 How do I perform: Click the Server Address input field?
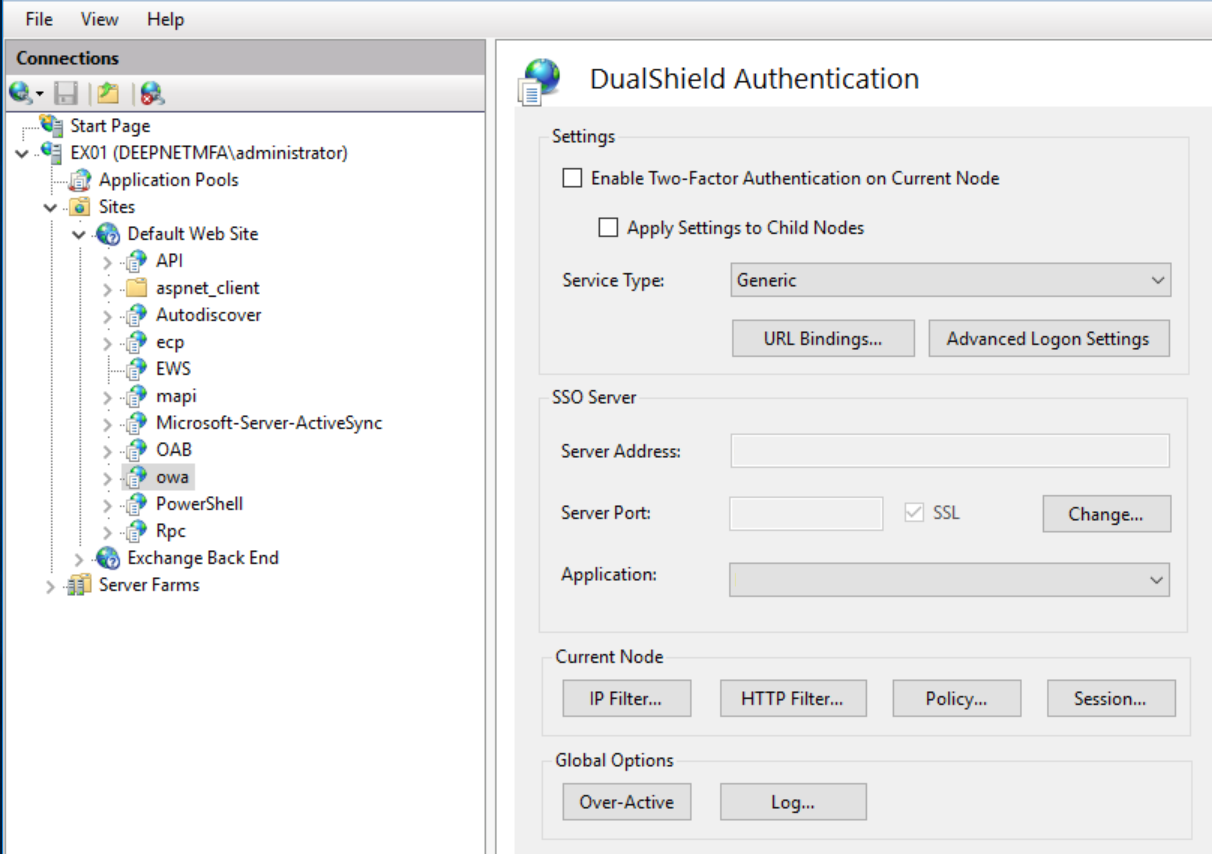point(949,451)
